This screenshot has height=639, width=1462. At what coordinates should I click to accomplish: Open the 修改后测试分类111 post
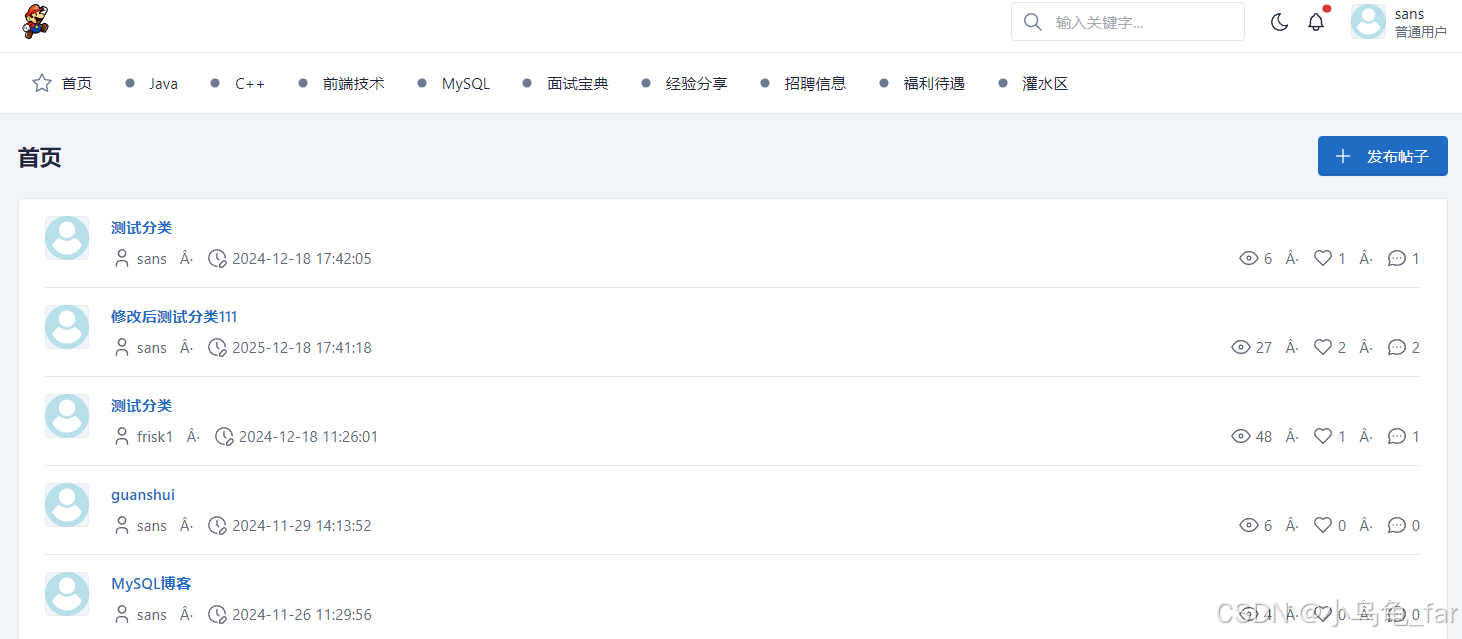(x=174, y=317)
